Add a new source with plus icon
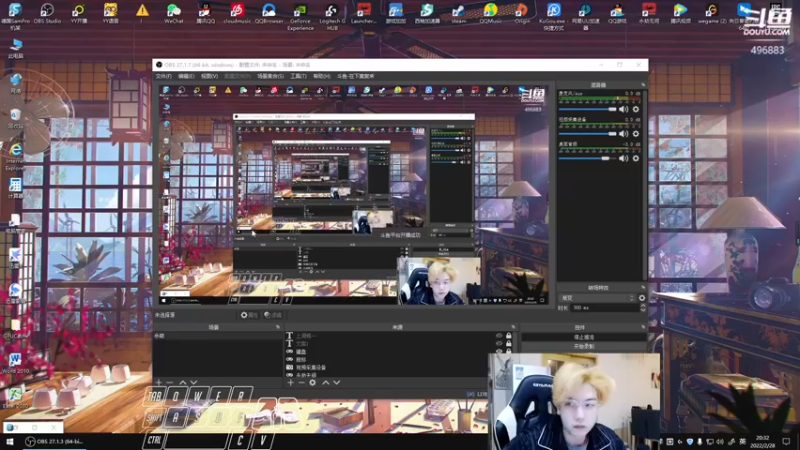 click(290, 382)
